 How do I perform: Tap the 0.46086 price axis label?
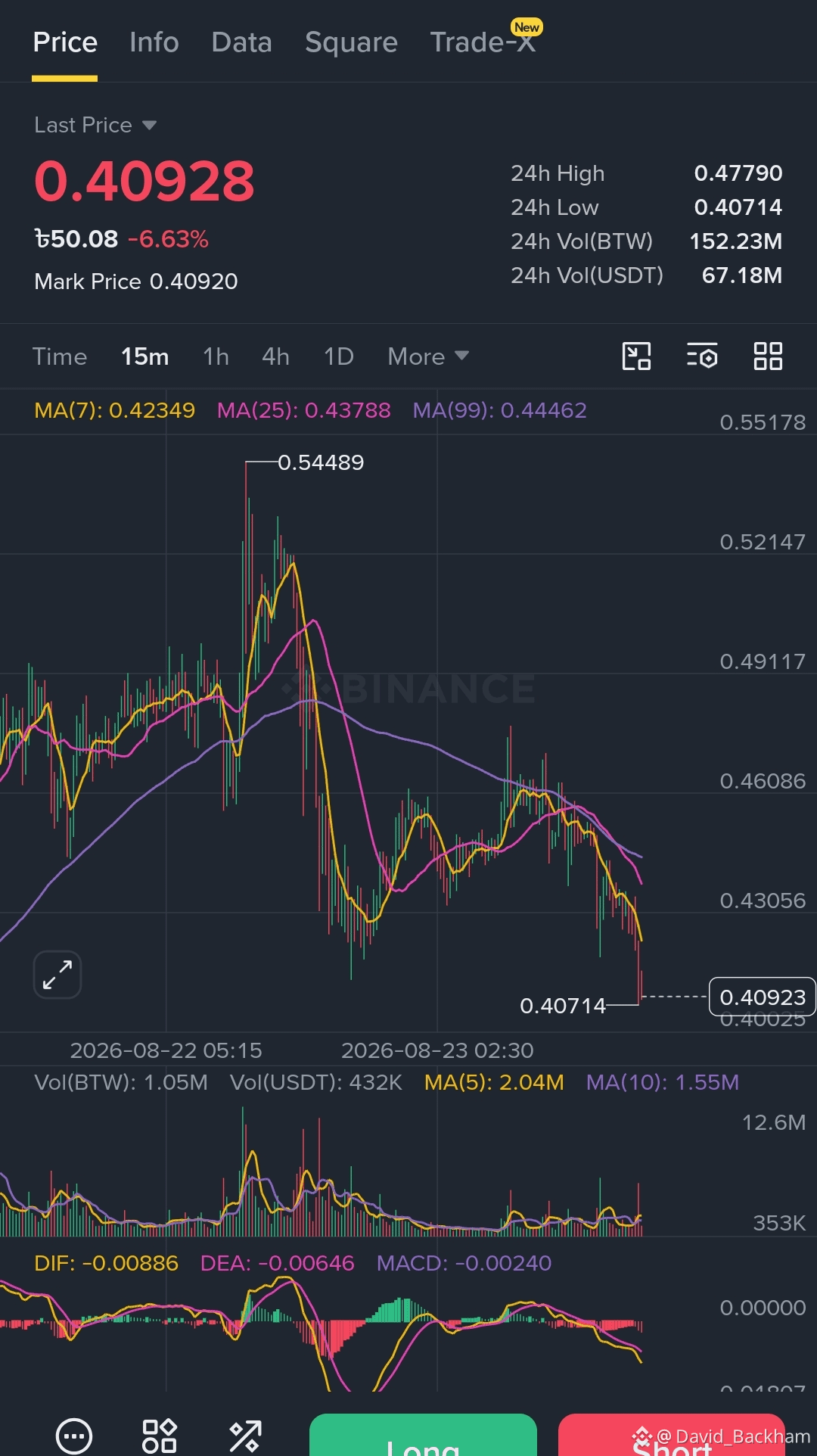point(763,781)
